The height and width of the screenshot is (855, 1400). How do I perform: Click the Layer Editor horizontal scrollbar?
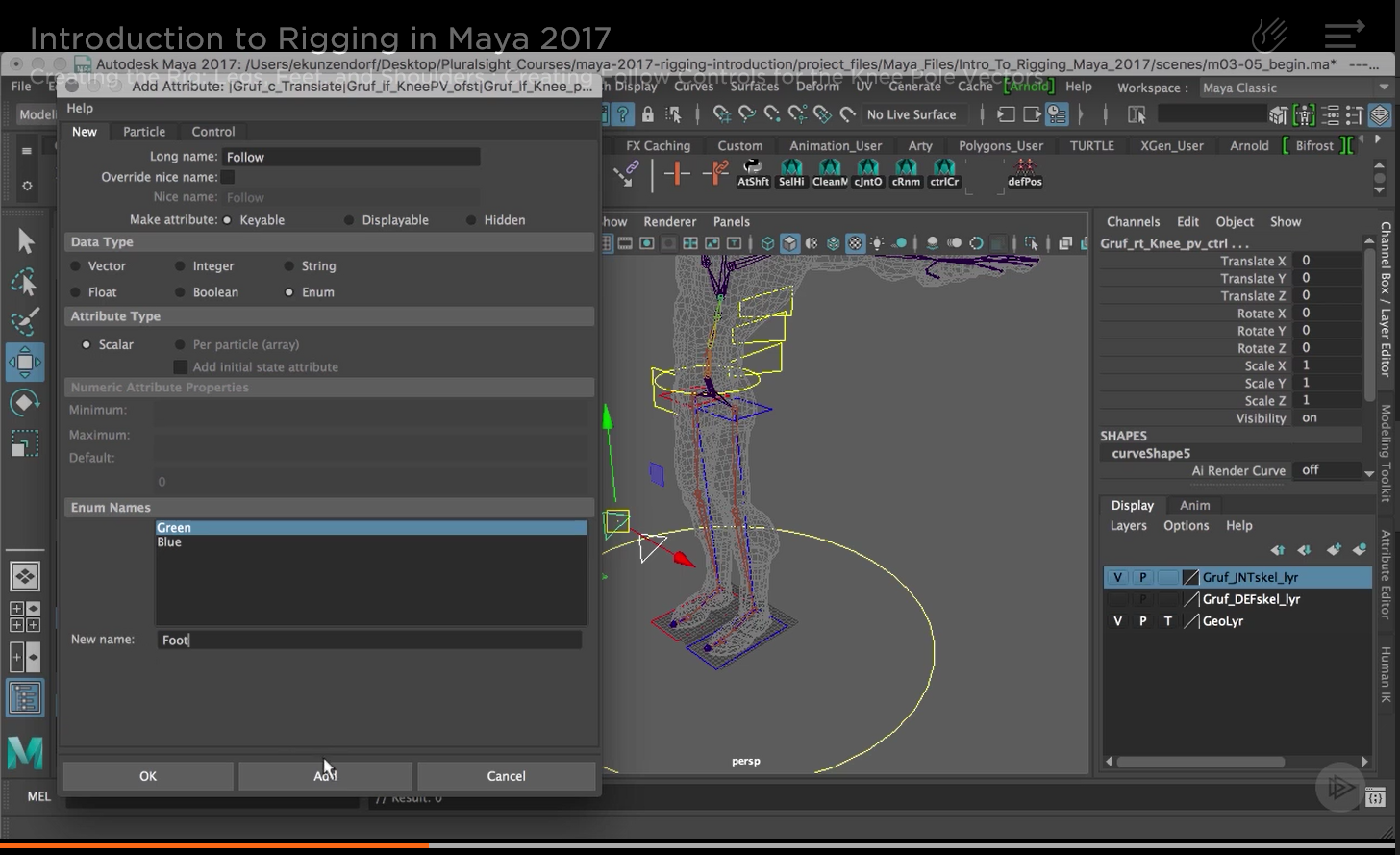(1200, 762)
